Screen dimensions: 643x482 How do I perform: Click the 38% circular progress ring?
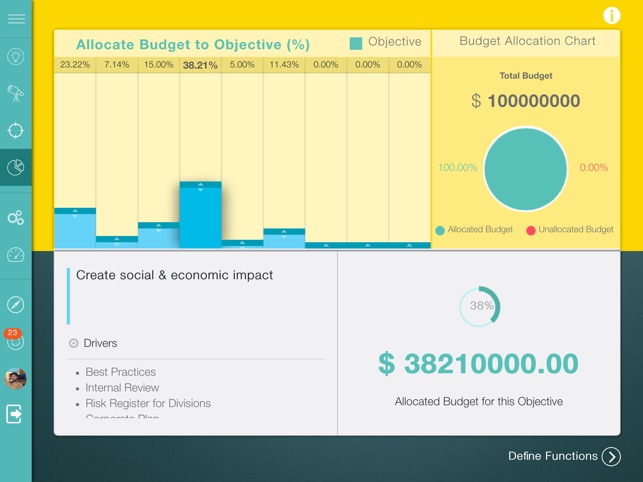click(x=479, y=306)
